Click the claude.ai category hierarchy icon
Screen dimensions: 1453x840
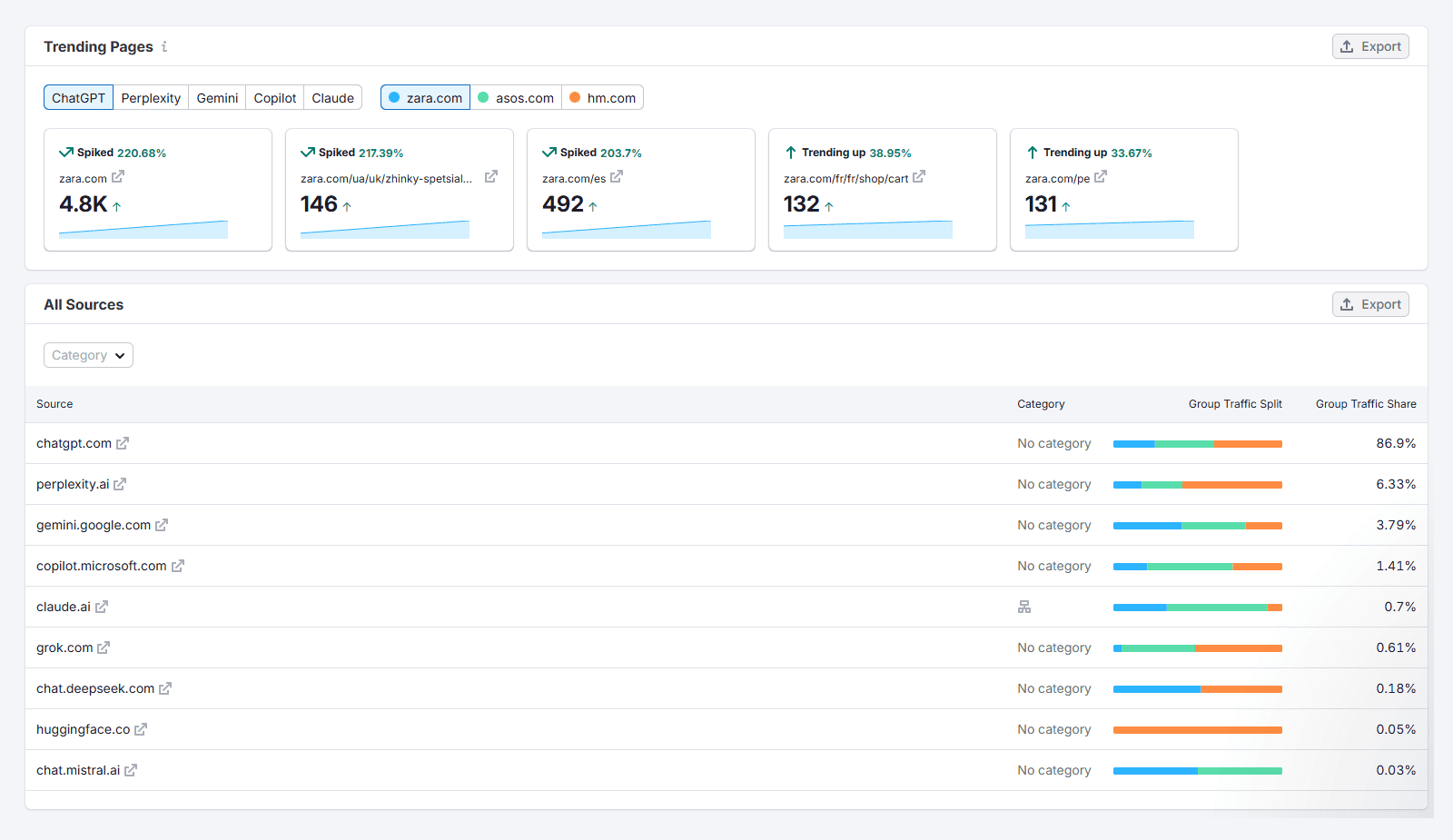1024,607
